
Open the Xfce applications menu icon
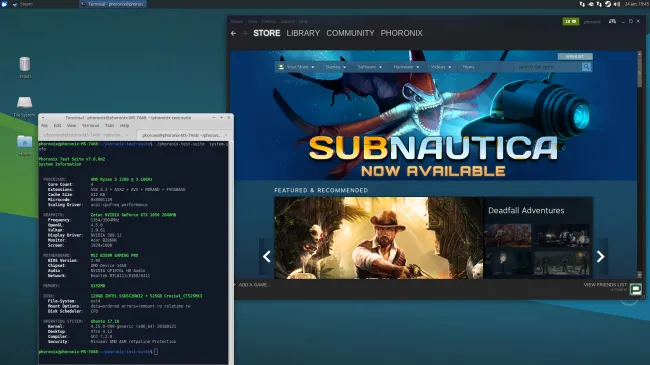pos(5,4)
